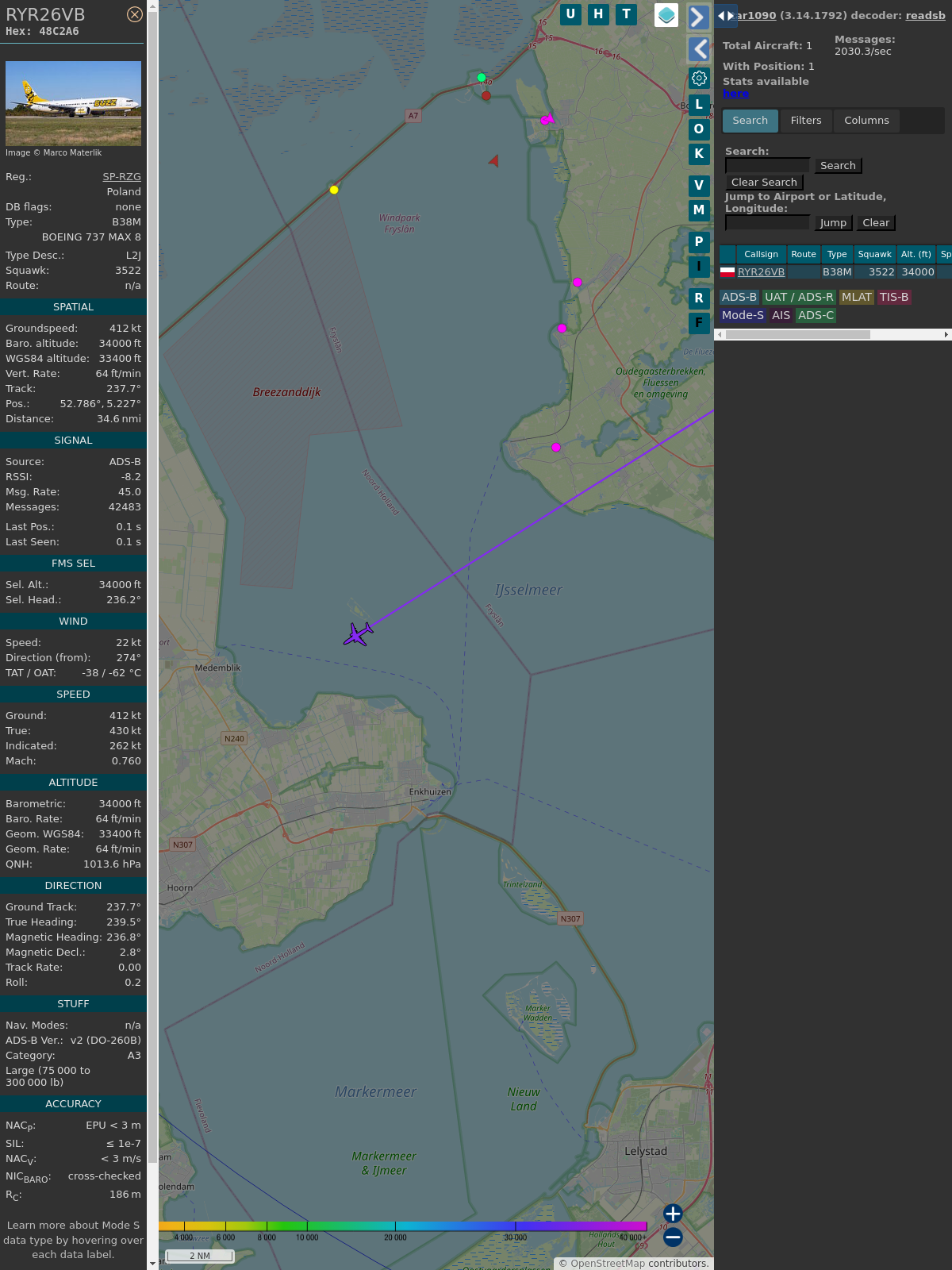
Task: Open the stats 'here' link
Action: pos(735,94)
